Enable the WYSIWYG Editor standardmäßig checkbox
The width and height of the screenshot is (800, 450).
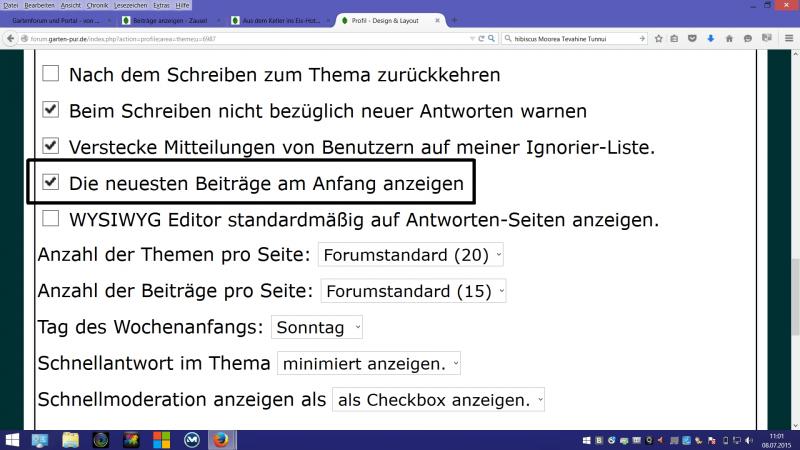point(50,219)
